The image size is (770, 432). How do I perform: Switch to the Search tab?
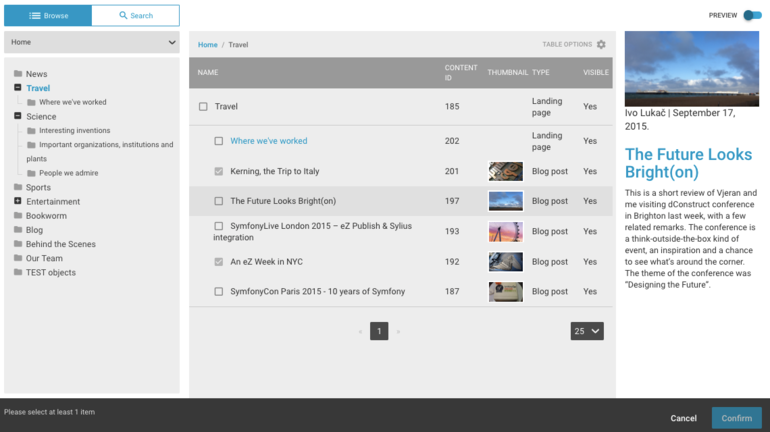136,16
